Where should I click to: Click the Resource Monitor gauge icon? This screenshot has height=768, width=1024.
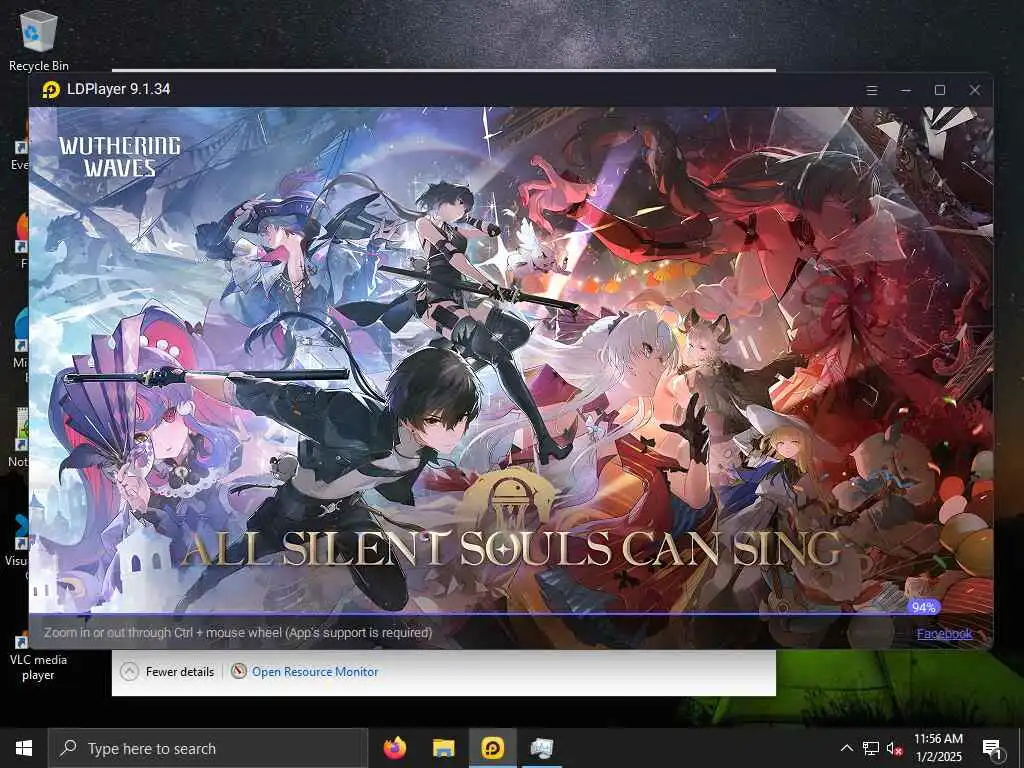(x=238, y=671)
